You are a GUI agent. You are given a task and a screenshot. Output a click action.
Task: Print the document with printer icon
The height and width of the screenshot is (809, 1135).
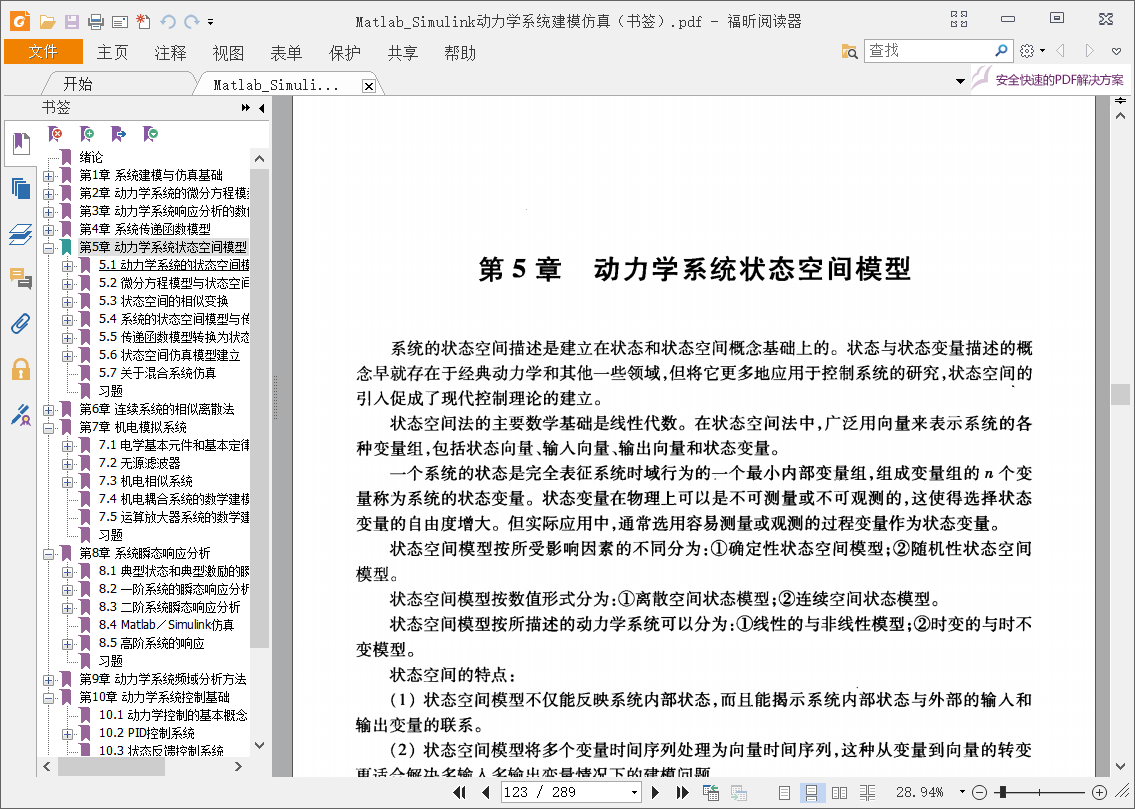[96, 22]
